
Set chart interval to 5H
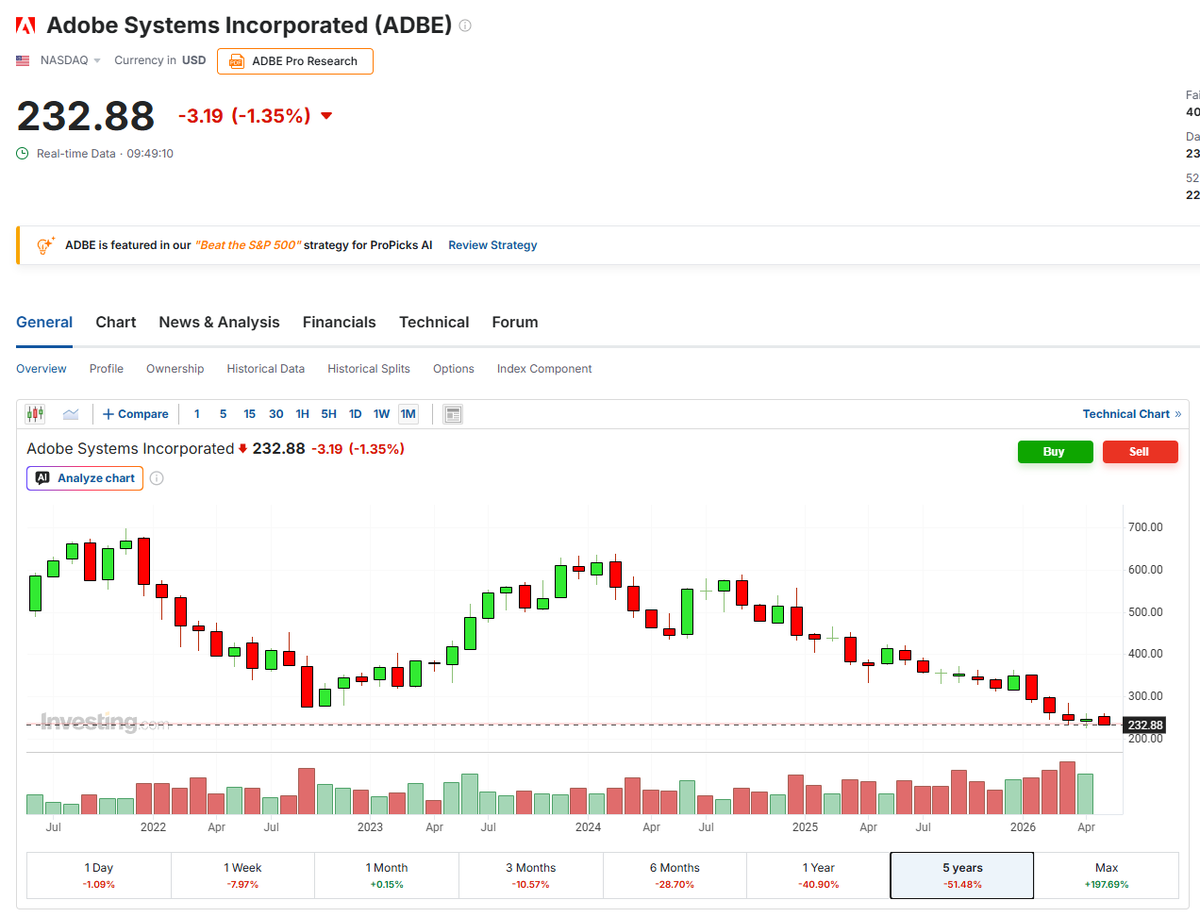coord(329,414)
